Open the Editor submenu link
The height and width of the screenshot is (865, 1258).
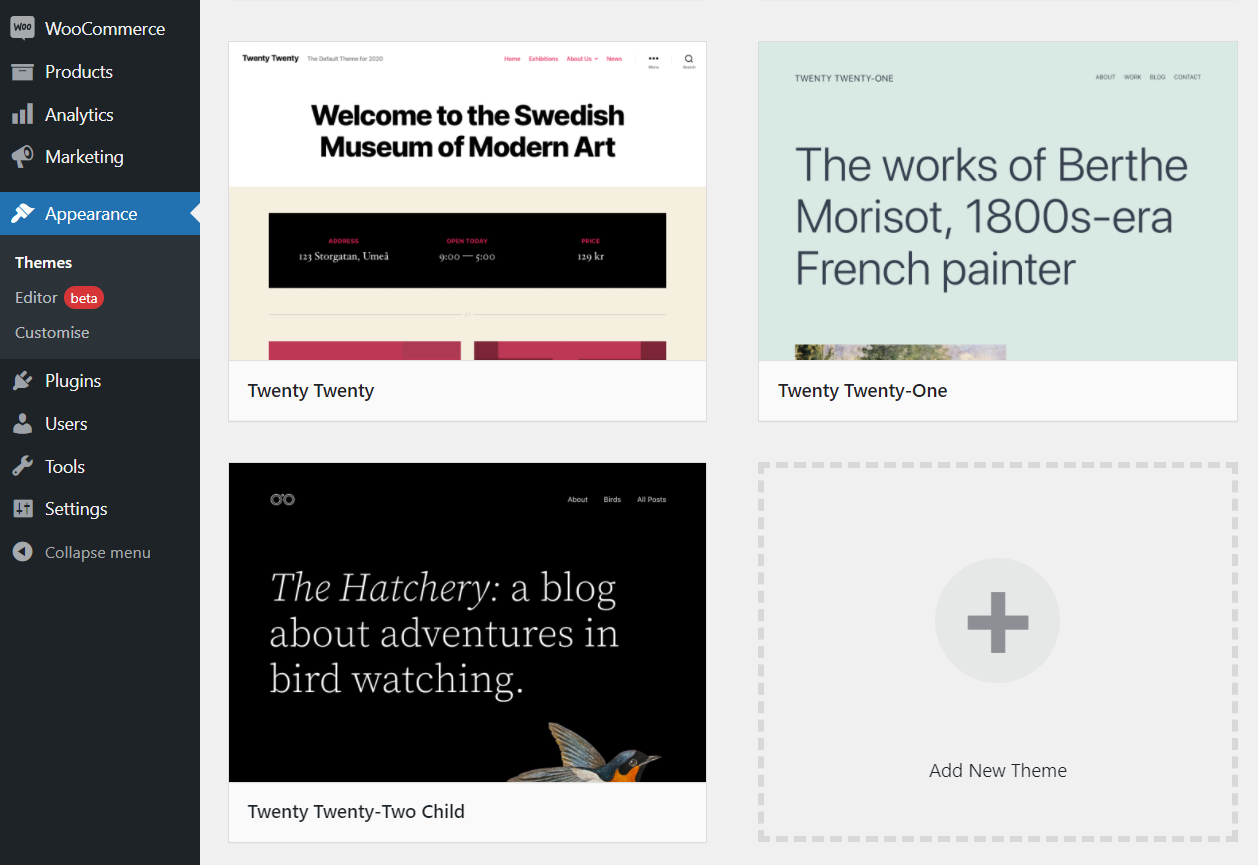(36, 298)
